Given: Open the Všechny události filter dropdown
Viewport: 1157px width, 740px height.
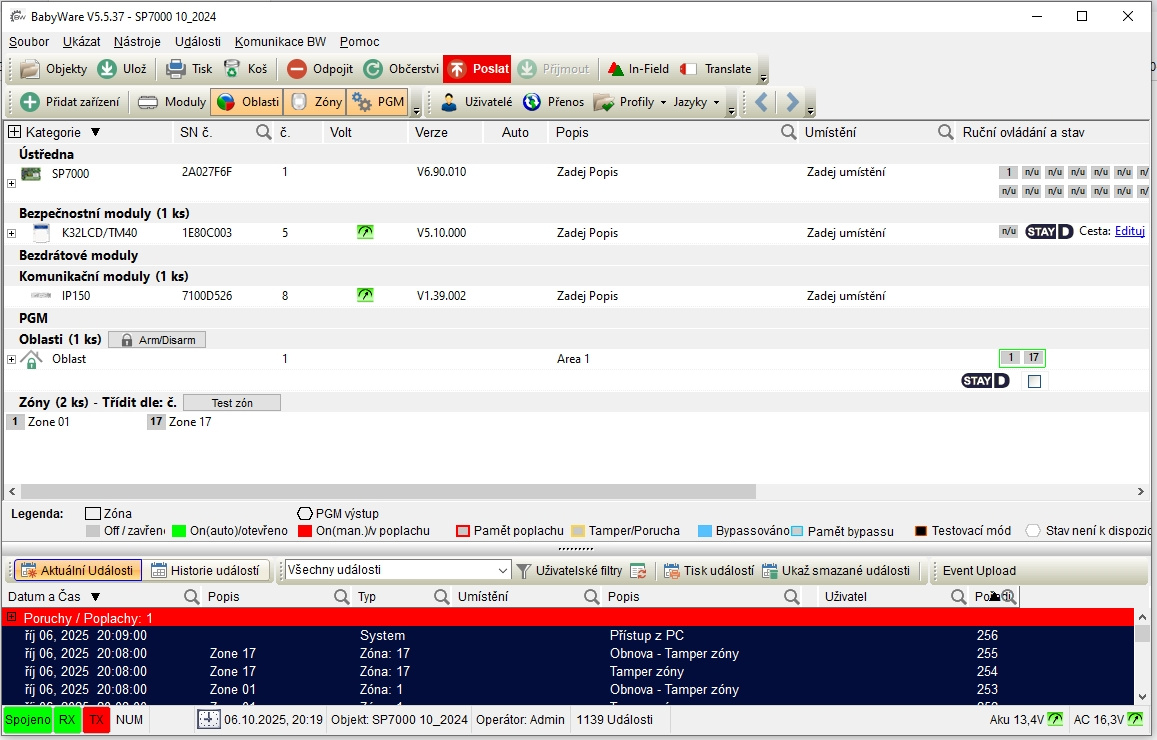Looking at the screenshot, I should pos(503,570).
